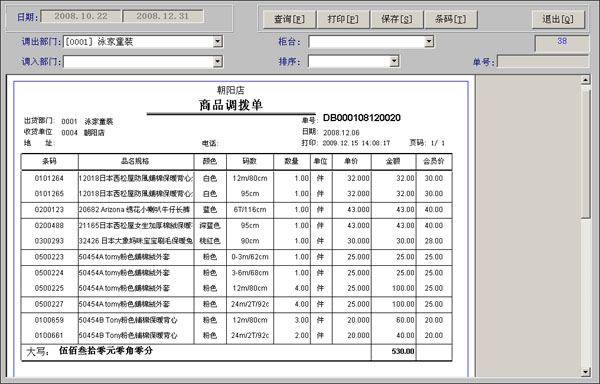
Task: Click the 打印[P] print button
Action: 343,19
